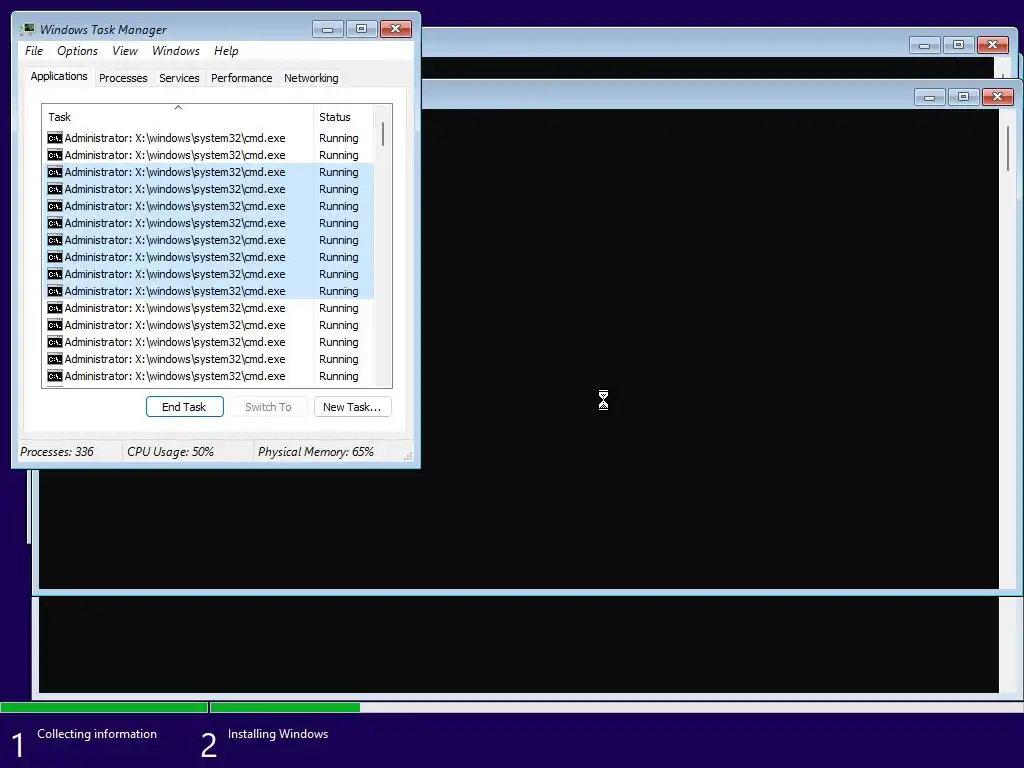Screen dimensions: 1024x768
Task: Close the Windows Task Manager window
Action: 396,29
